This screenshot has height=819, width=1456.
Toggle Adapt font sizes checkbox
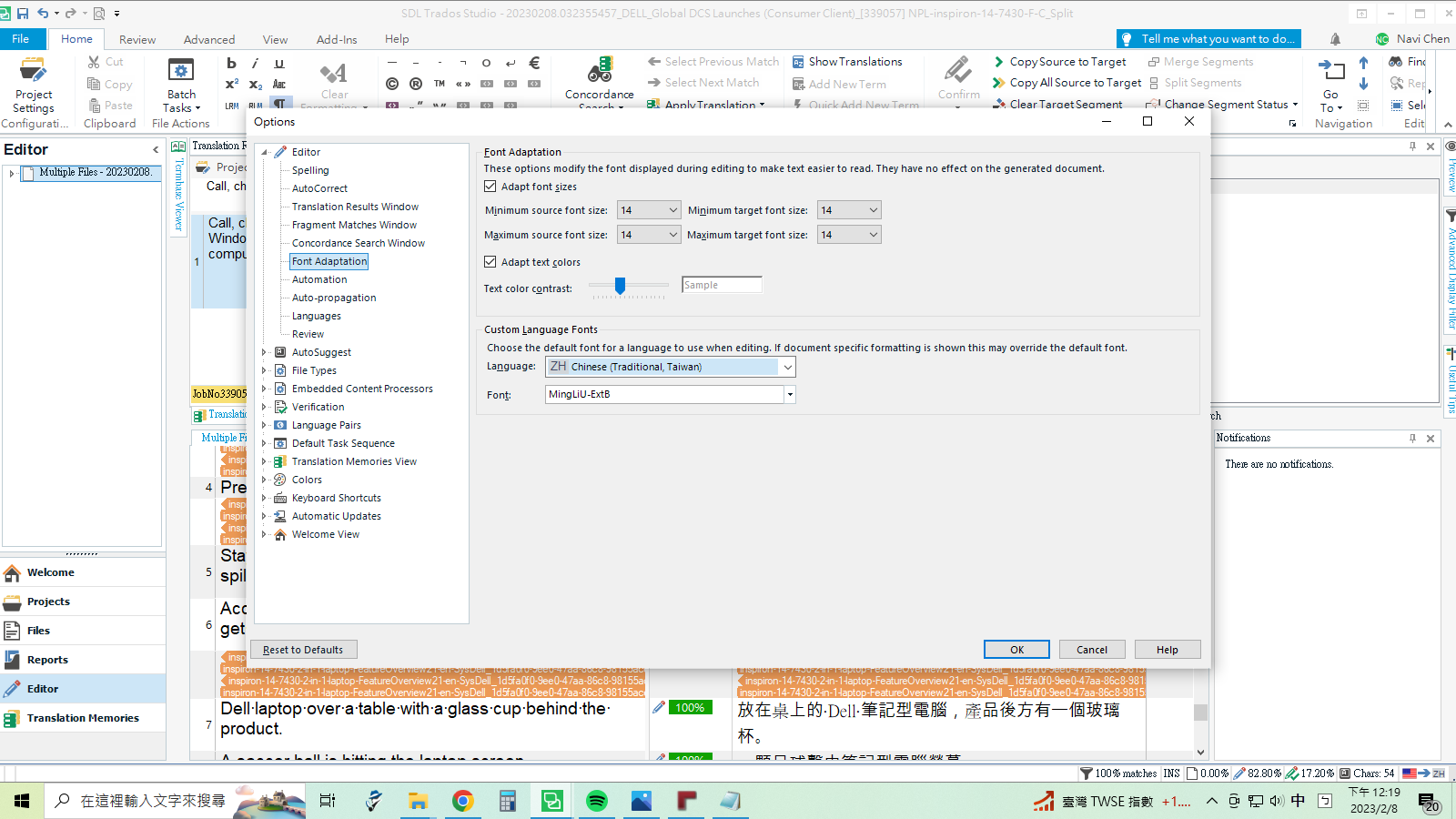click(x=490, y=187)
